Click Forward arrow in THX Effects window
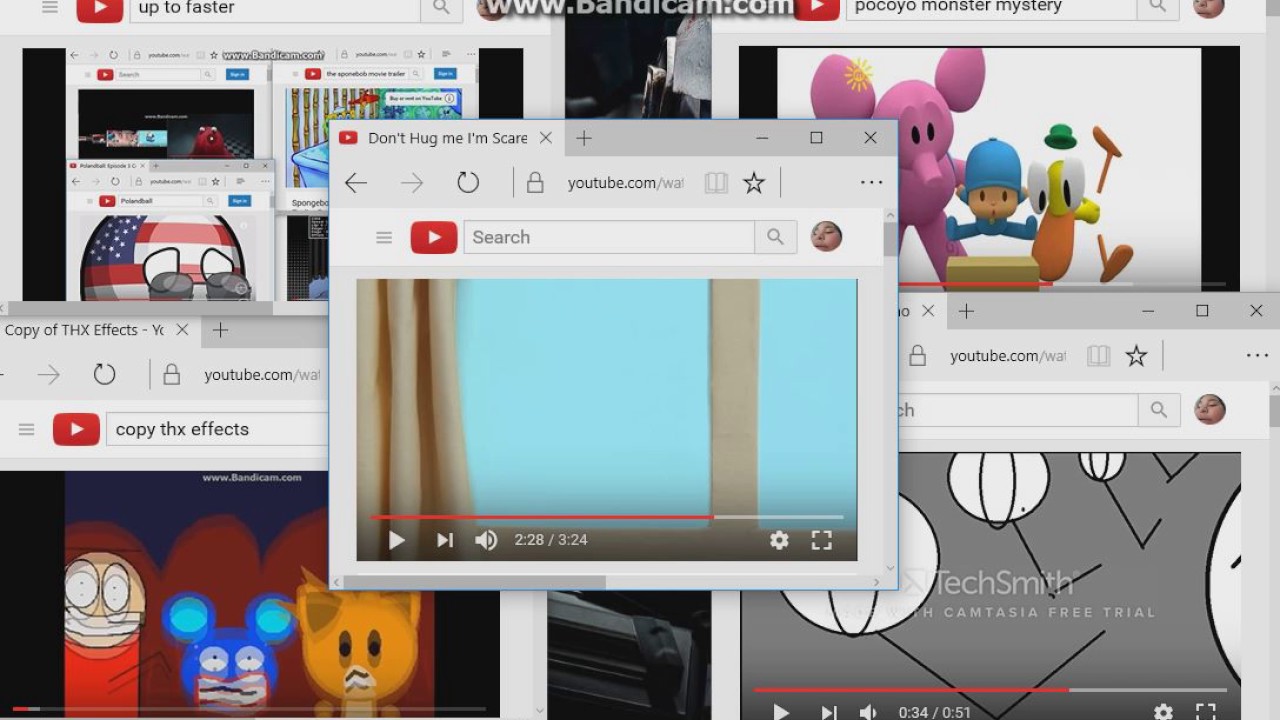The width and height of the screenshot is (1280, 720). [x=48, y=375]
